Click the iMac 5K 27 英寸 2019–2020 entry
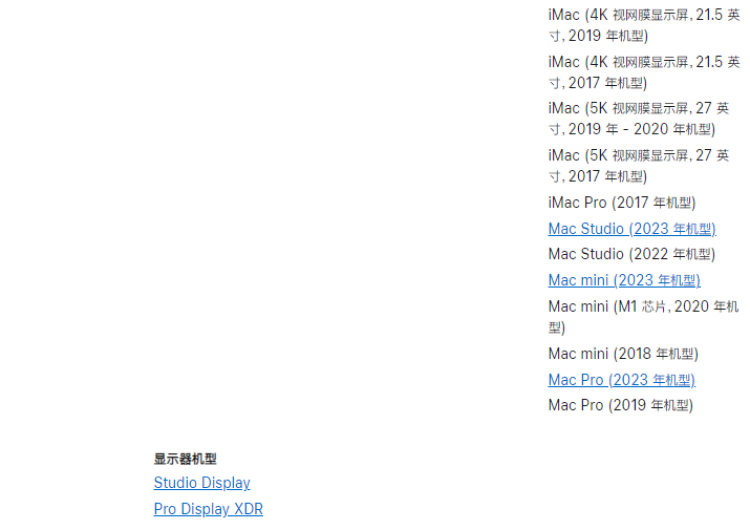Screen dimensions: 750x530 point(639,119)
